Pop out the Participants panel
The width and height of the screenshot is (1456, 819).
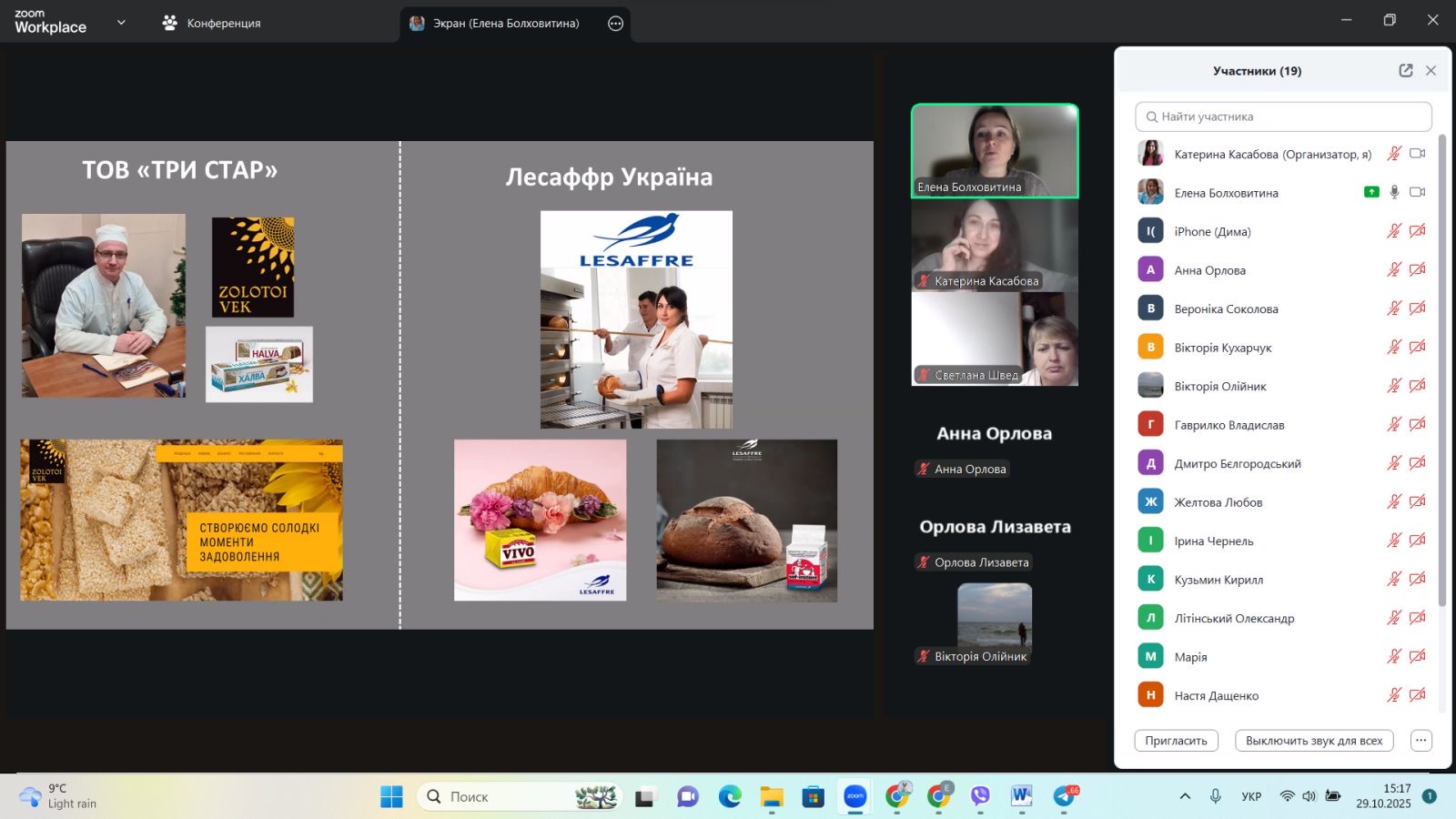[x=1405, y=71]
